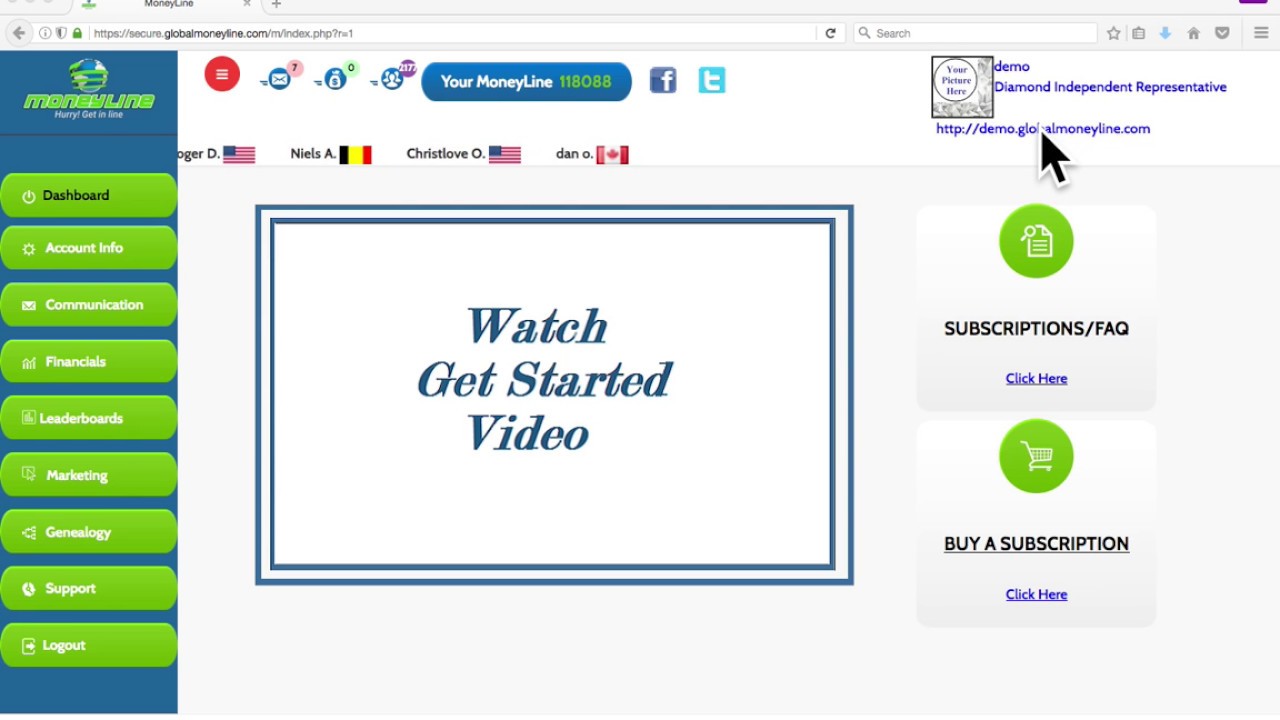
Task: Open the demo.globalmoneyline.com link
Action: (1043, 128)
